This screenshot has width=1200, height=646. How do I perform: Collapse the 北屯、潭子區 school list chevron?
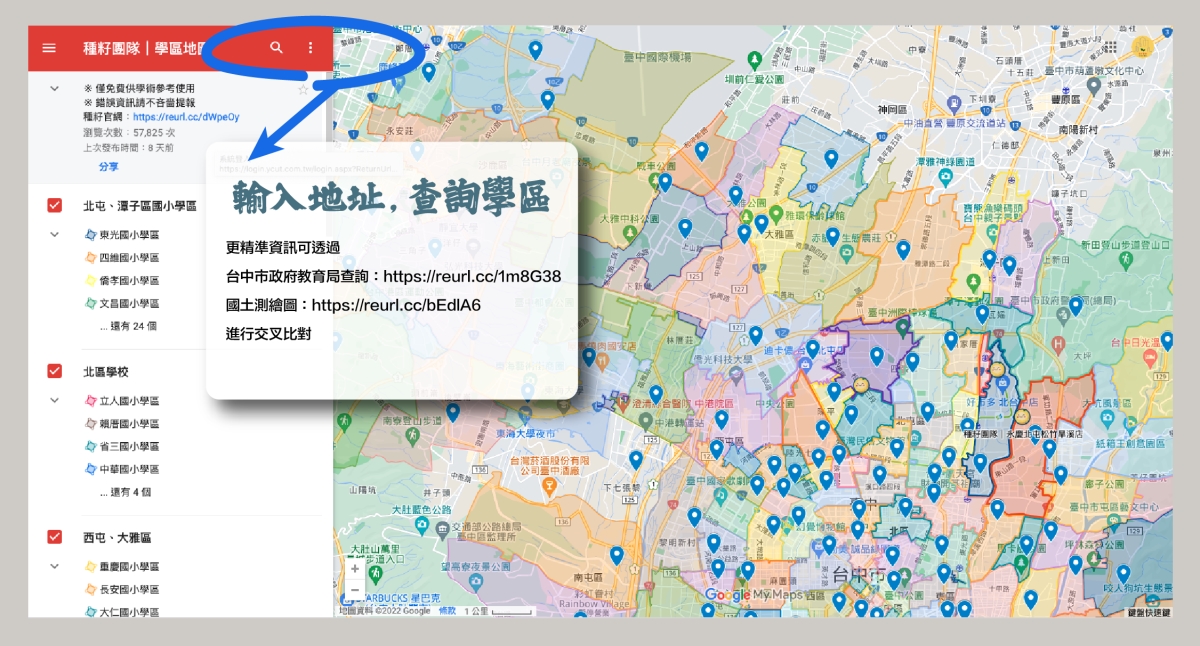[55, 235]
